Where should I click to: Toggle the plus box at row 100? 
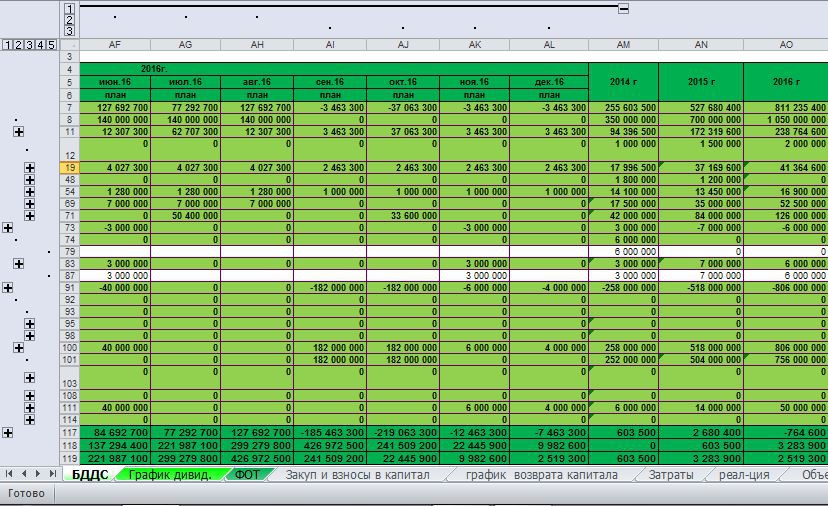tap(18, 348)
